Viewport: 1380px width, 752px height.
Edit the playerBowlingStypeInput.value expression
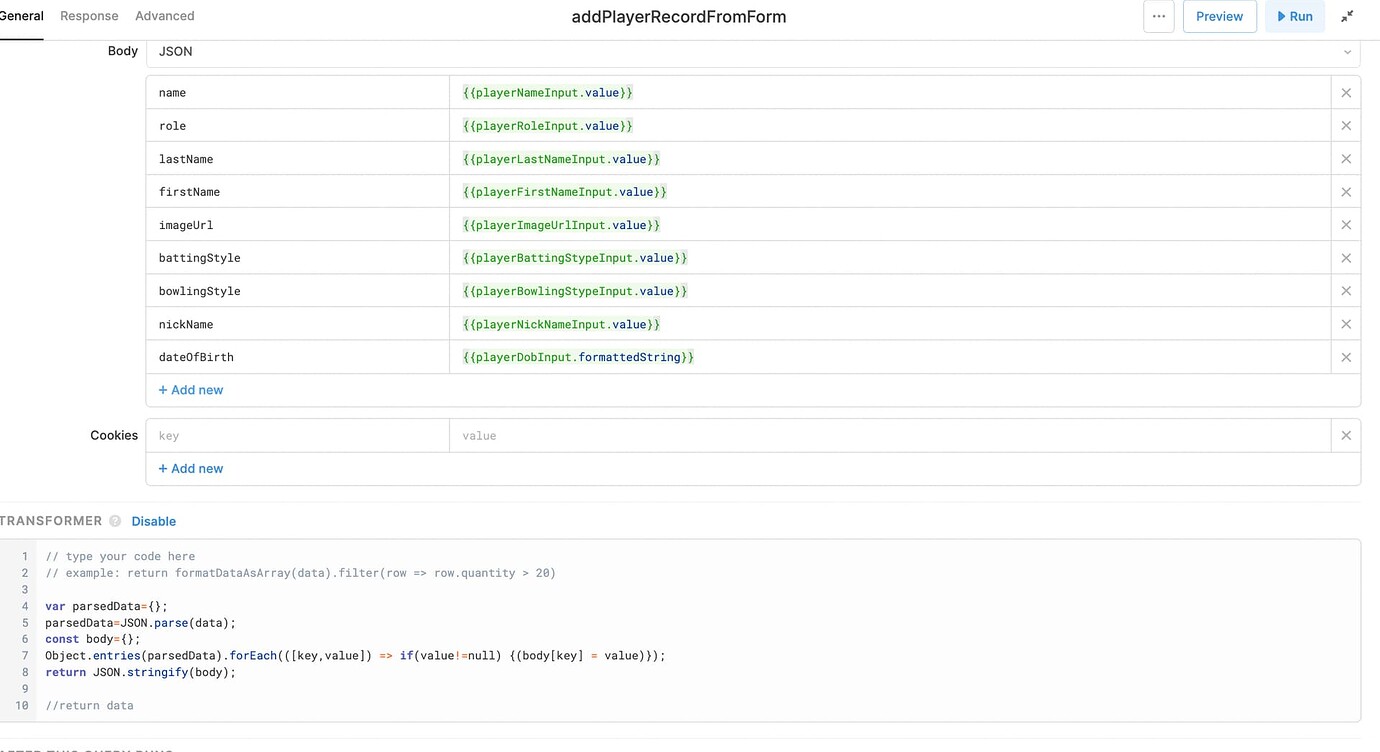[x=890, y=291]
